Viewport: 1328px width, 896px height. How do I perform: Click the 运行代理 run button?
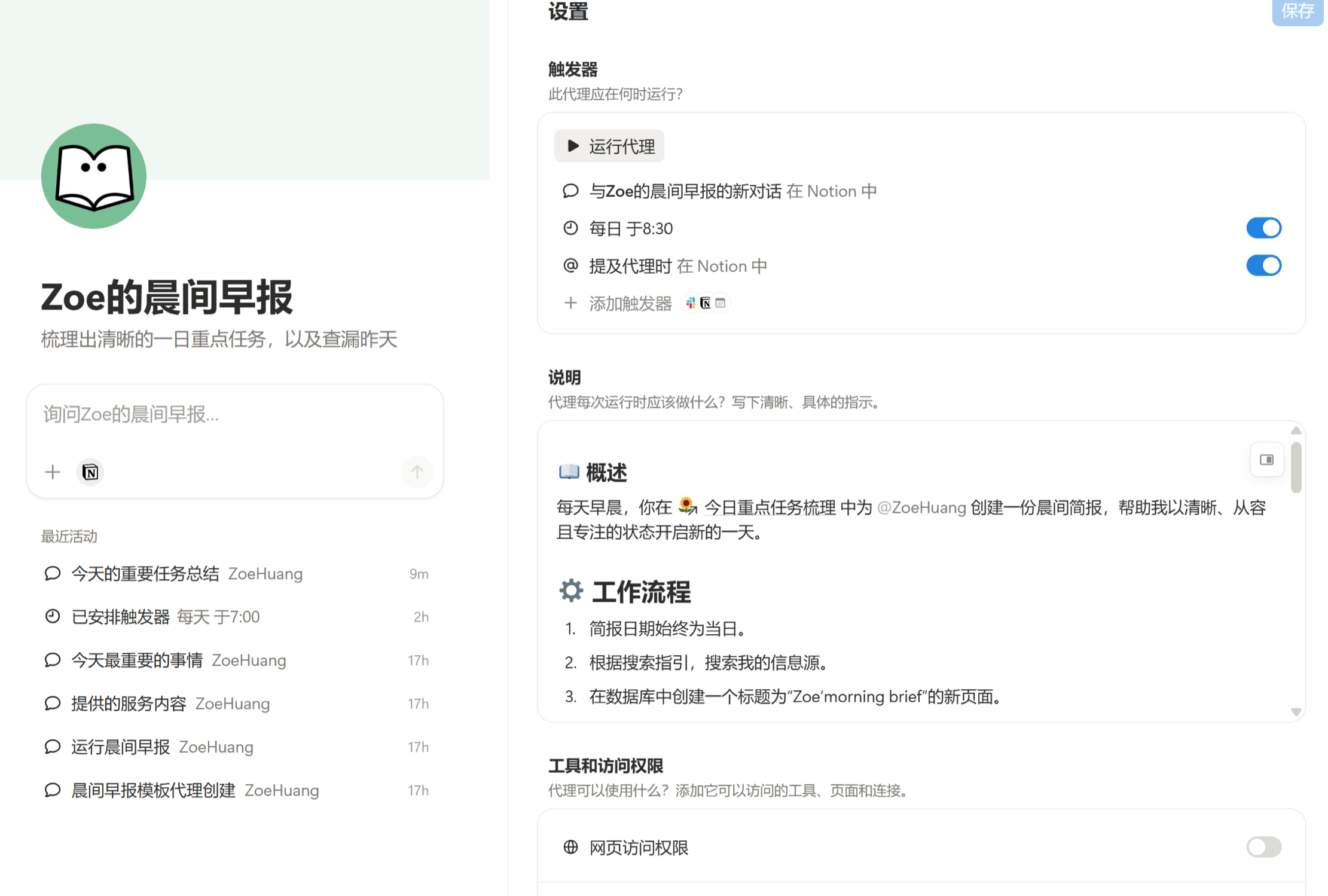[x=609, y=146]
